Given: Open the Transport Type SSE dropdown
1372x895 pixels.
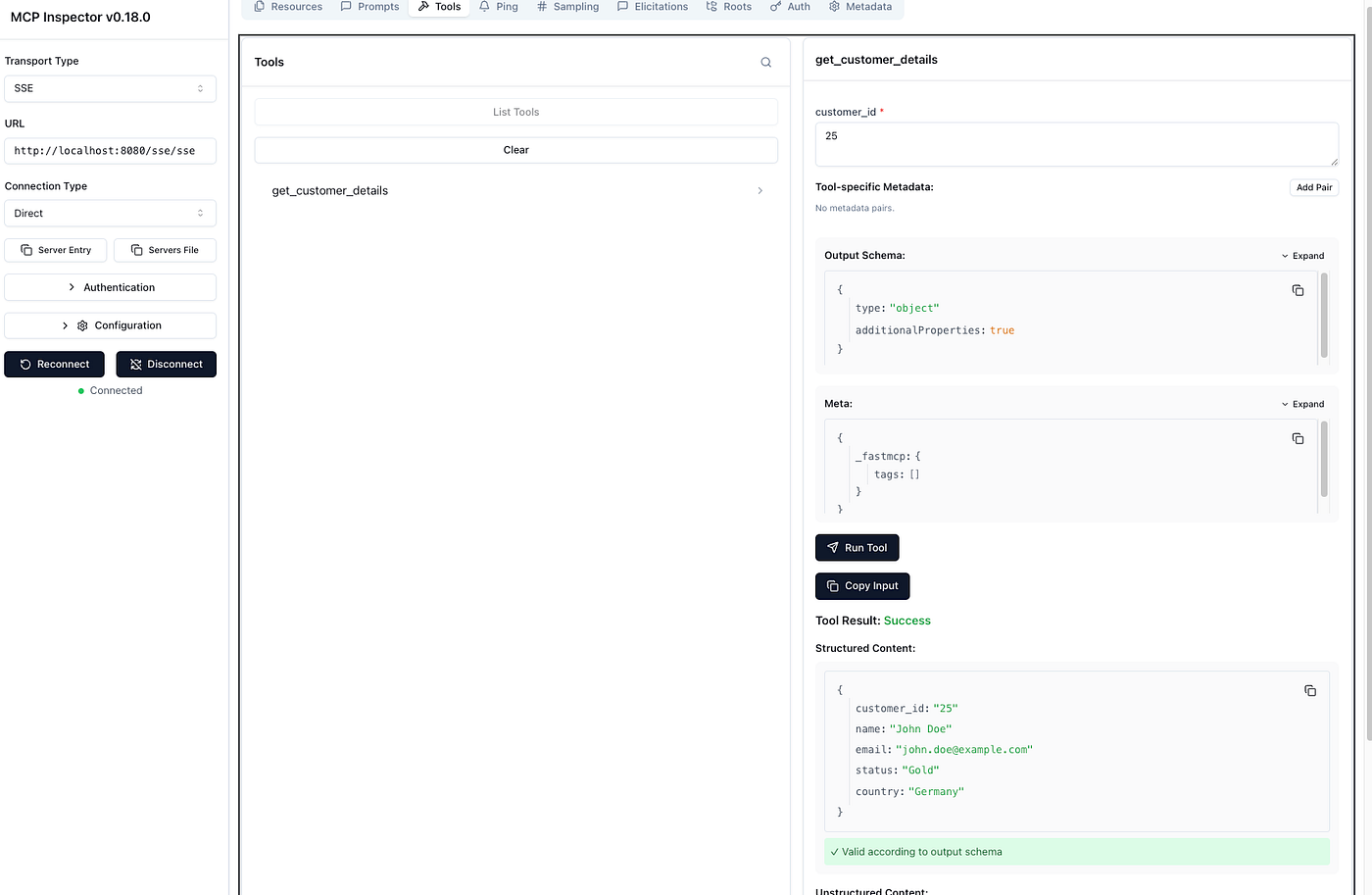Looking at the screenshot, I should point(110,88).
